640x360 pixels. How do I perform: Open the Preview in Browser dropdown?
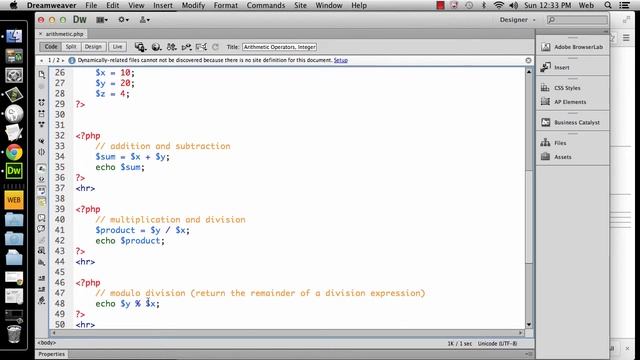coord(156,47)
